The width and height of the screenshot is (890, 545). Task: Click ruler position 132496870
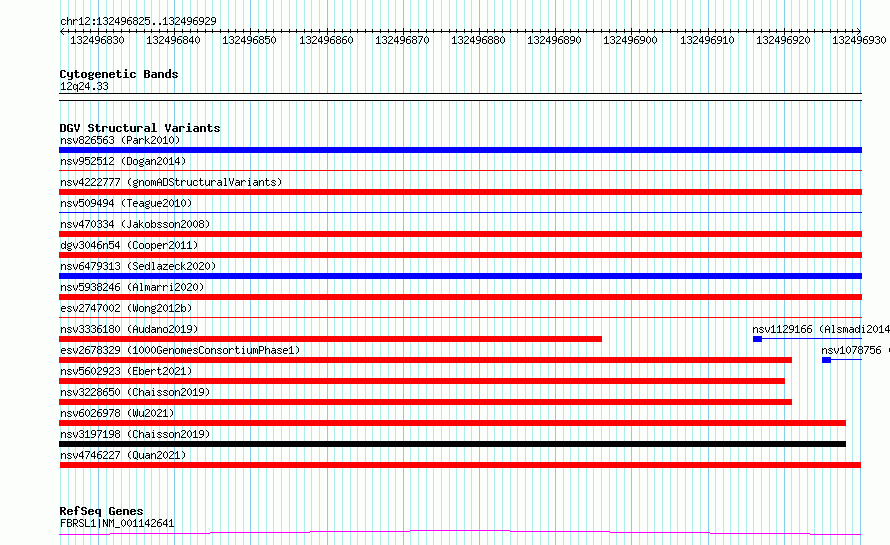point(402,40)
